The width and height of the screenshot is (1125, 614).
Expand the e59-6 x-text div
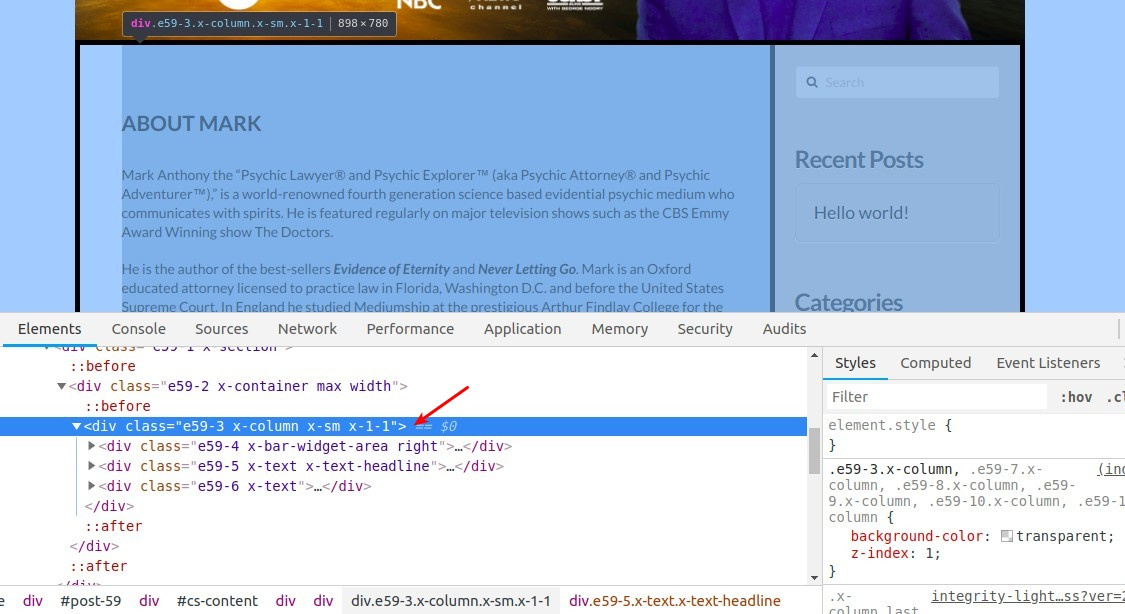[x=91, y=486]
